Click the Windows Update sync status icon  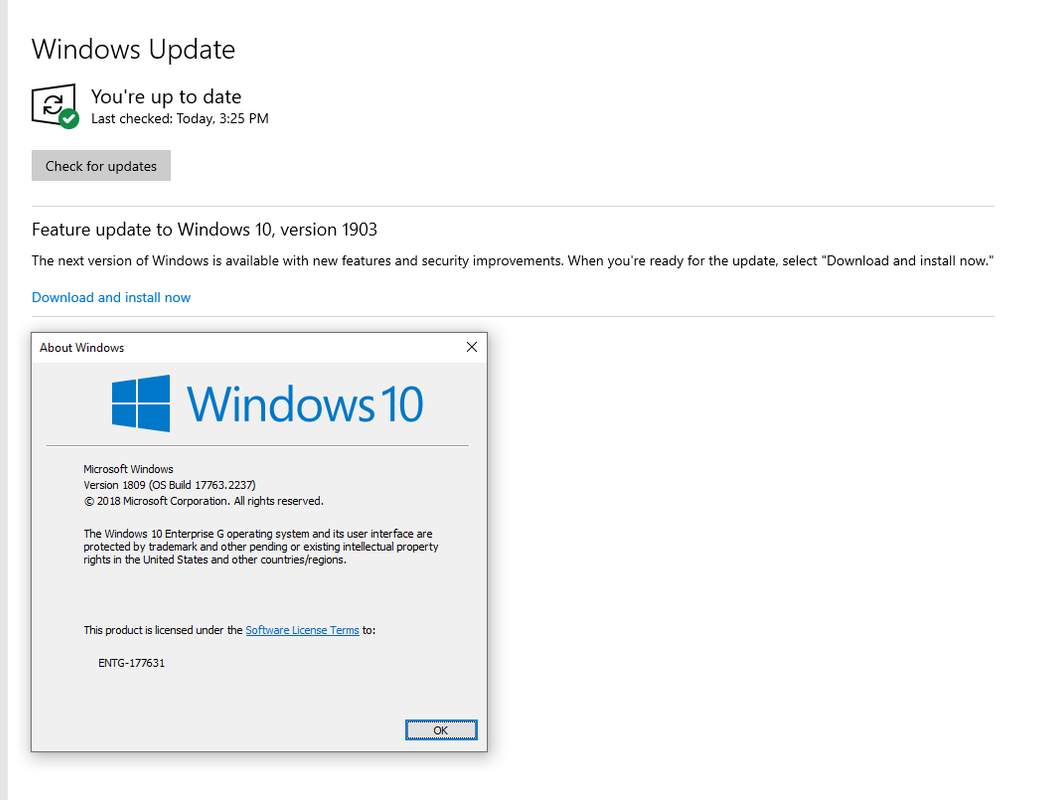pos(55,105)
